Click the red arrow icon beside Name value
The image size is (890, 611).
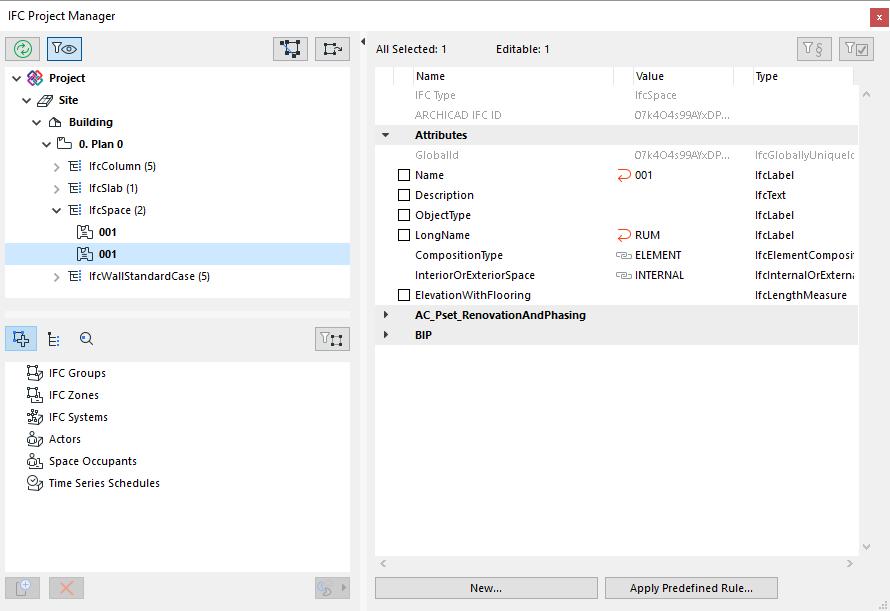tap(624, 175)
